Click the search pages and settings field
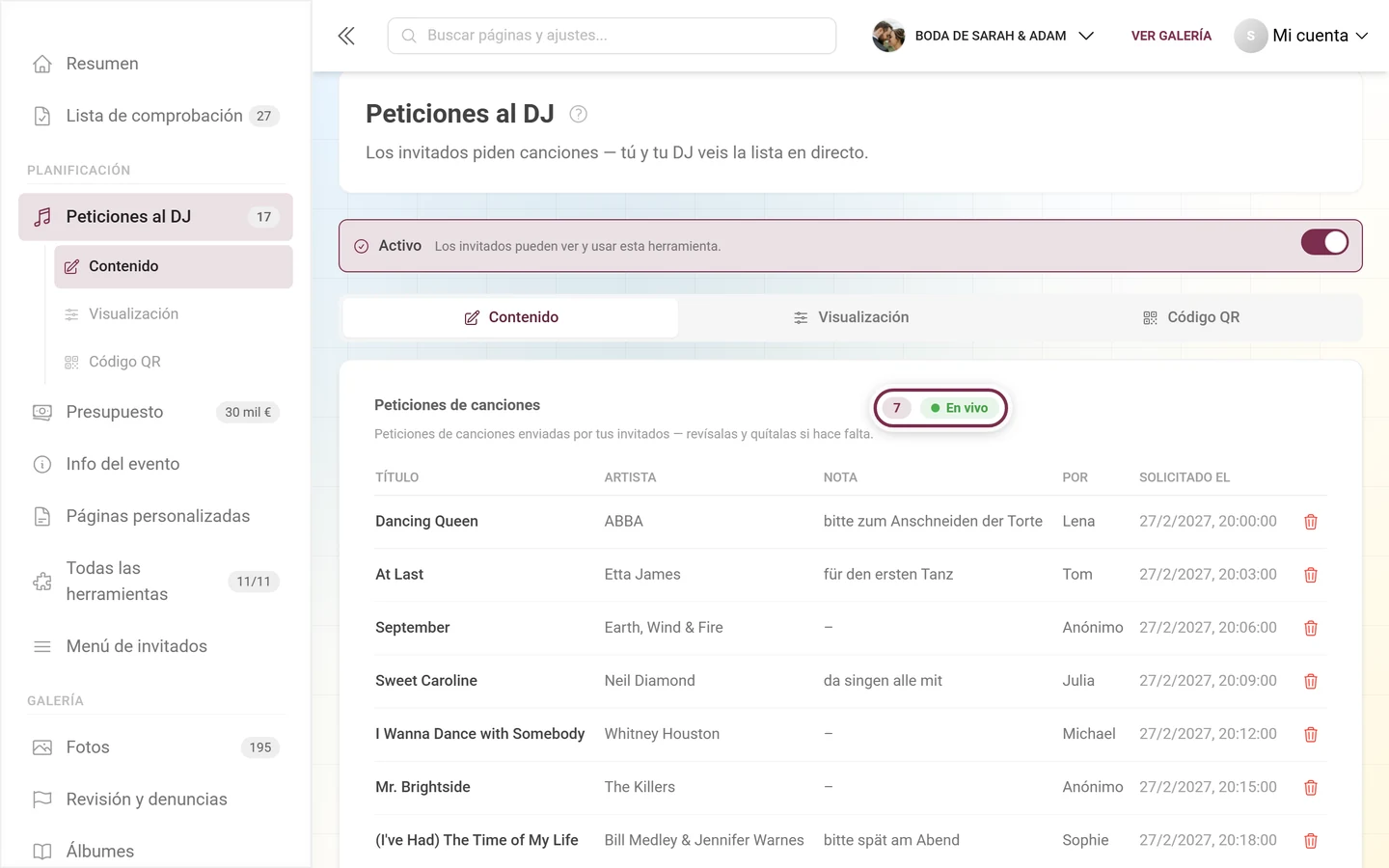 [612, 36]
